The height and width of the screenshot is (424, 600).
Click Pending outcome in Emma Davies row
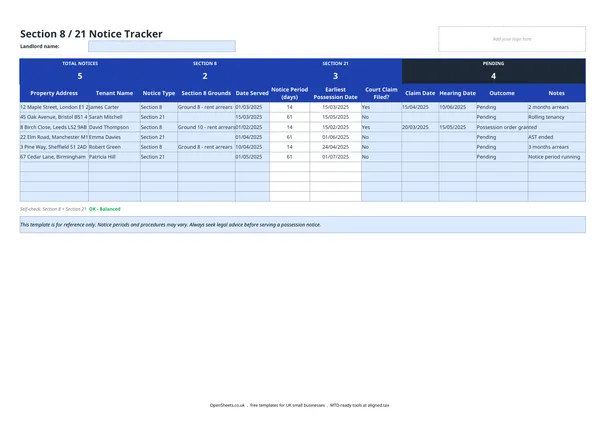[502, 137]
